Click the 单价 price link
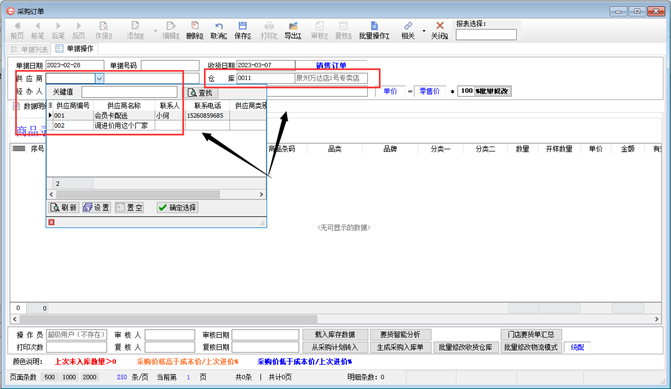The image size is (671, 389). pos(390,91)
